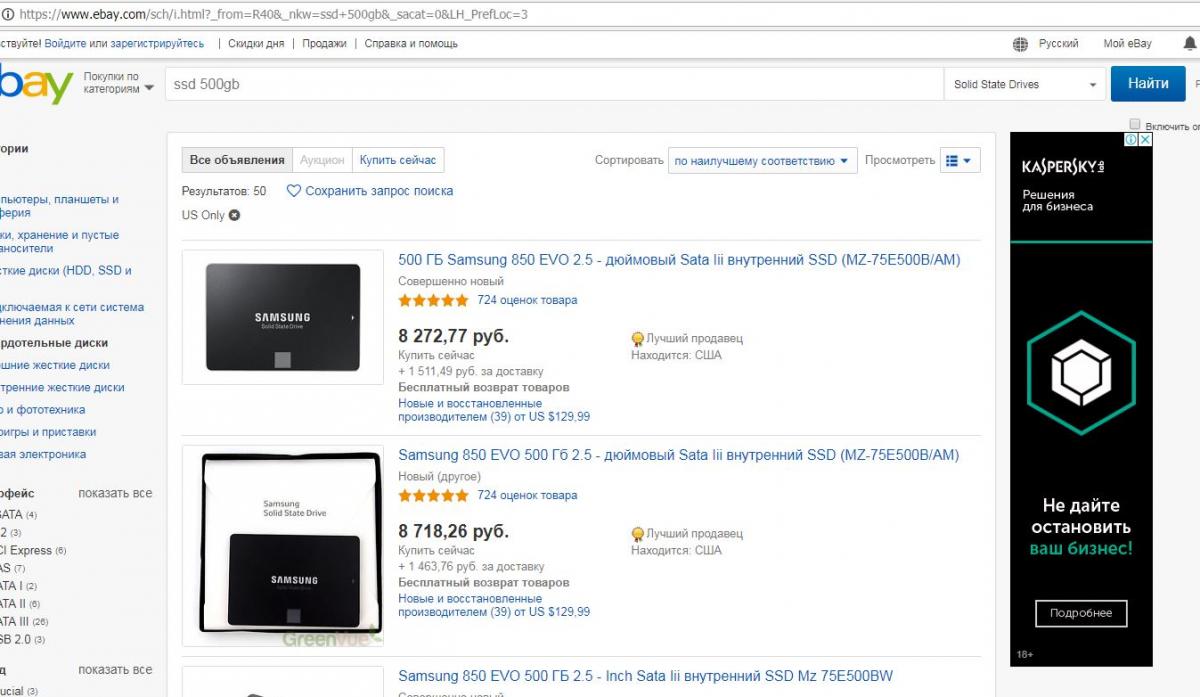
Task: Open the Скидки дня menu item
Action: (256, 44)
